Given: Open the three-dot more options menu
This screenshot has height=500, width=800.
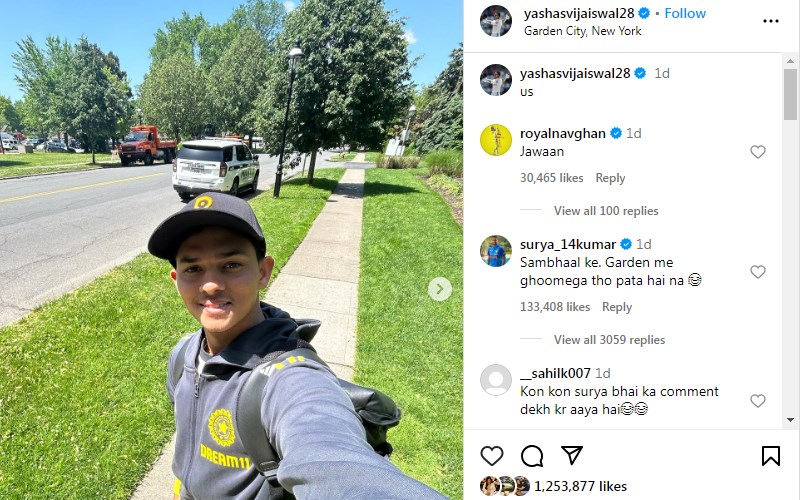Looking at the screenshot, I should (x=770, y=21).
